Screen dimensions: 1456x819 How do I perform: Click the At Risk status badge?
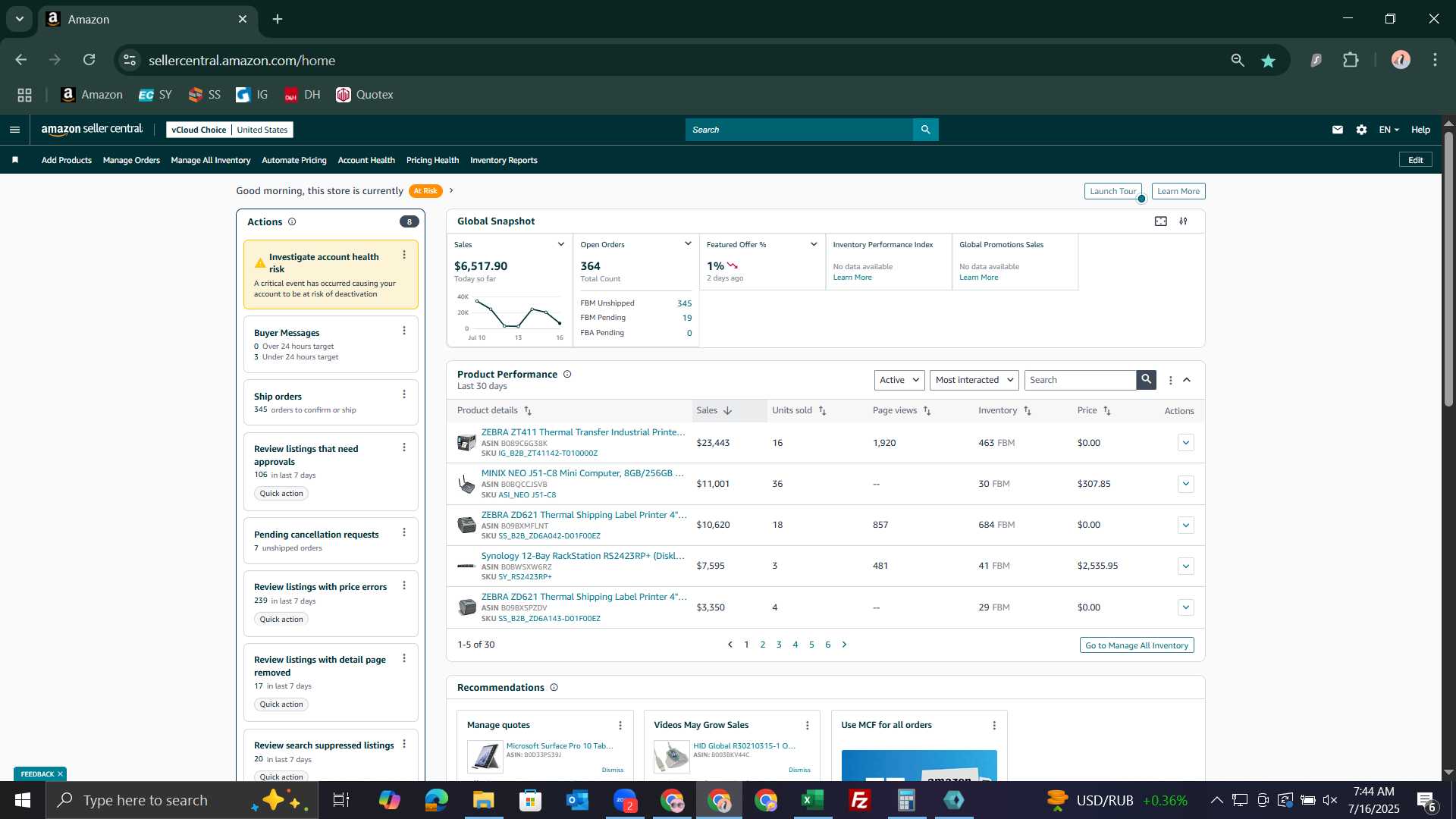click(425, 191)
